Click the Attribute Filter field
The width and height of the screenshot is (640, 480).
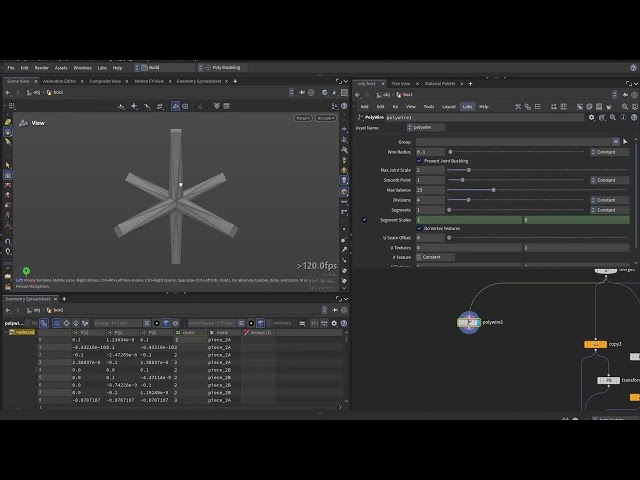tap(212, 323)
